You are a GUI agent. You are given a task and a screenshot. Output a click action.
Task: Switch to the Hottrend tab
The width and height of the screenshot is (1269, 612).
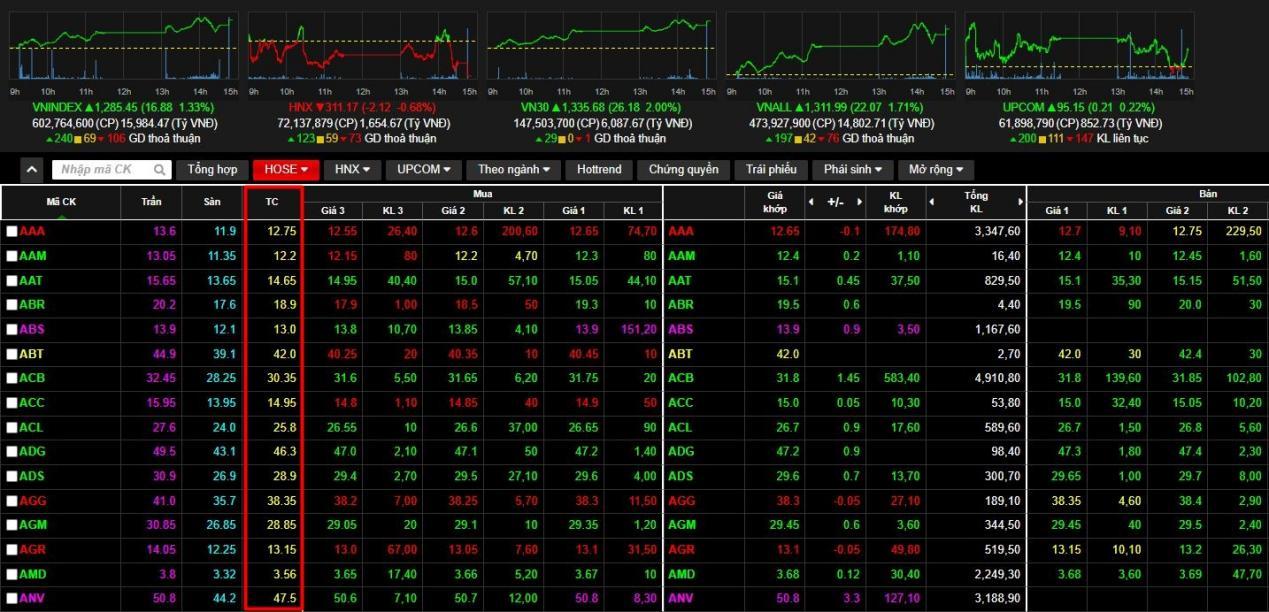(599, 170)
